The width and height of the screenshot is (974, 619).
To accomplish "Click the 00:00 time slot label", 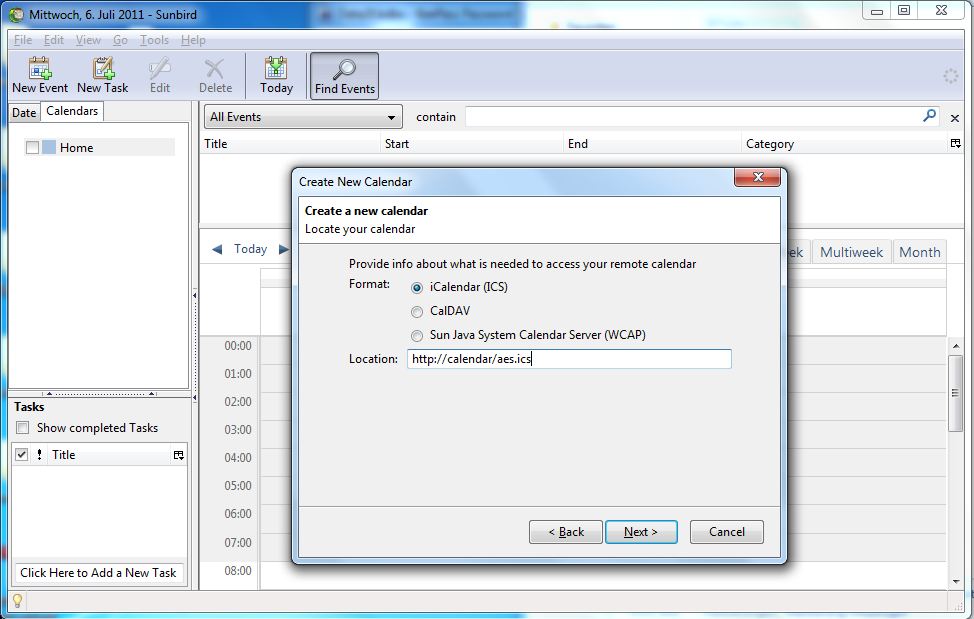I will click(238, 346).
